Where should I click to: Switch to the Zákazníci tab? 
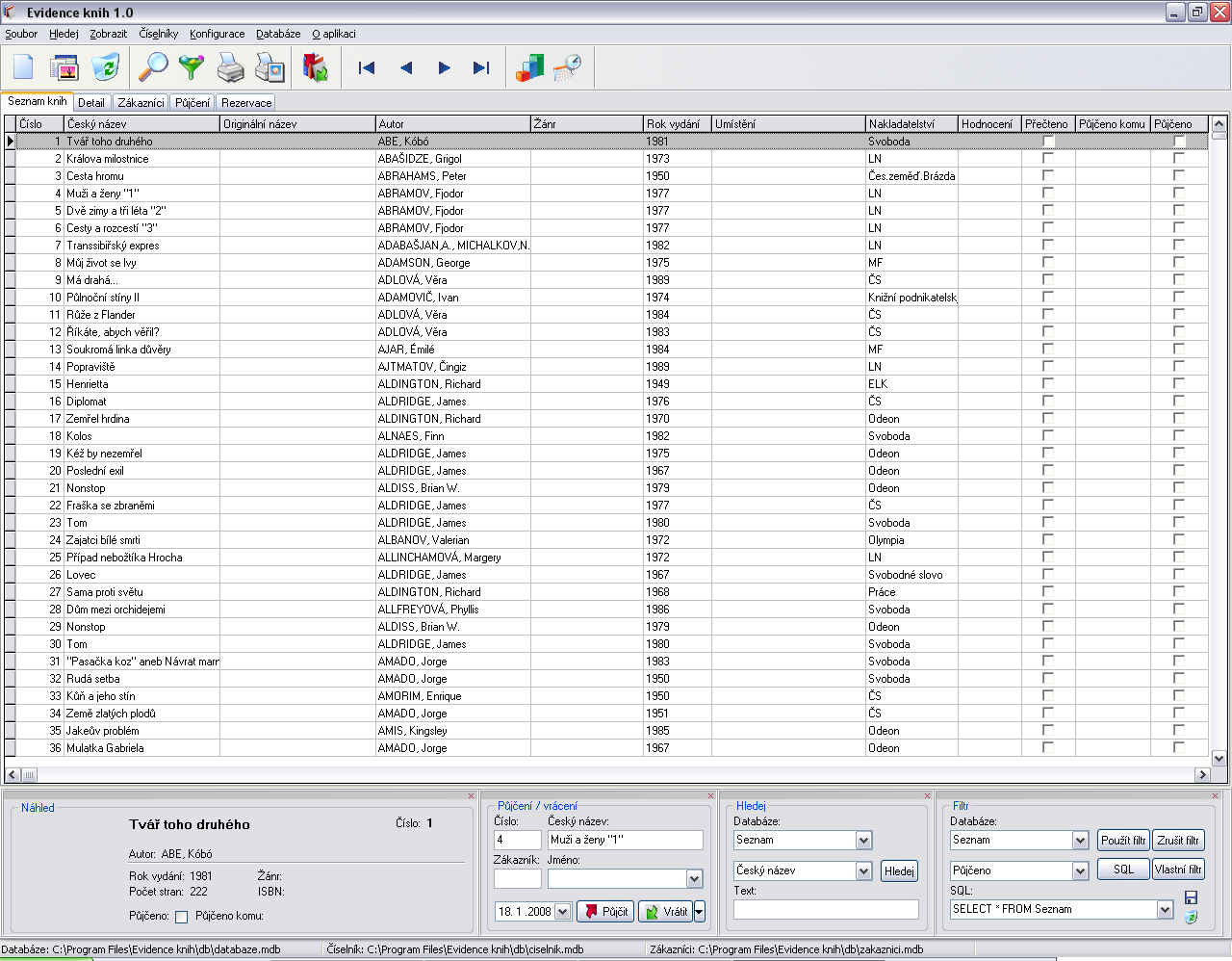pos(141,103)
